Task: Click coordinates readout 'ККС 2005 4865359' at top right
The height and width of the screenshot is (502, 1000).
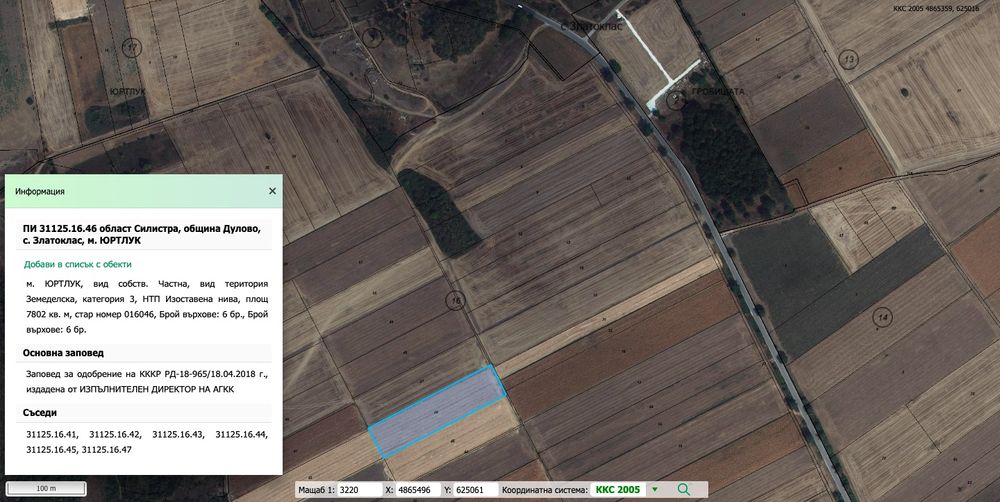Action: [x=936, y=9]
